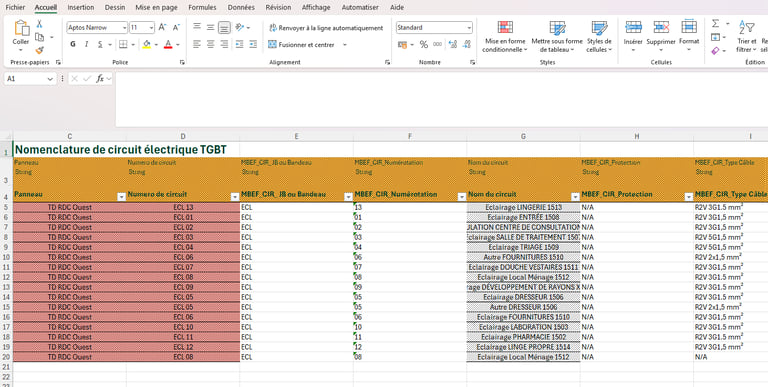Open the Mise en page tab
This screenshot has width=768, height=387.
(x=156, y=7)
